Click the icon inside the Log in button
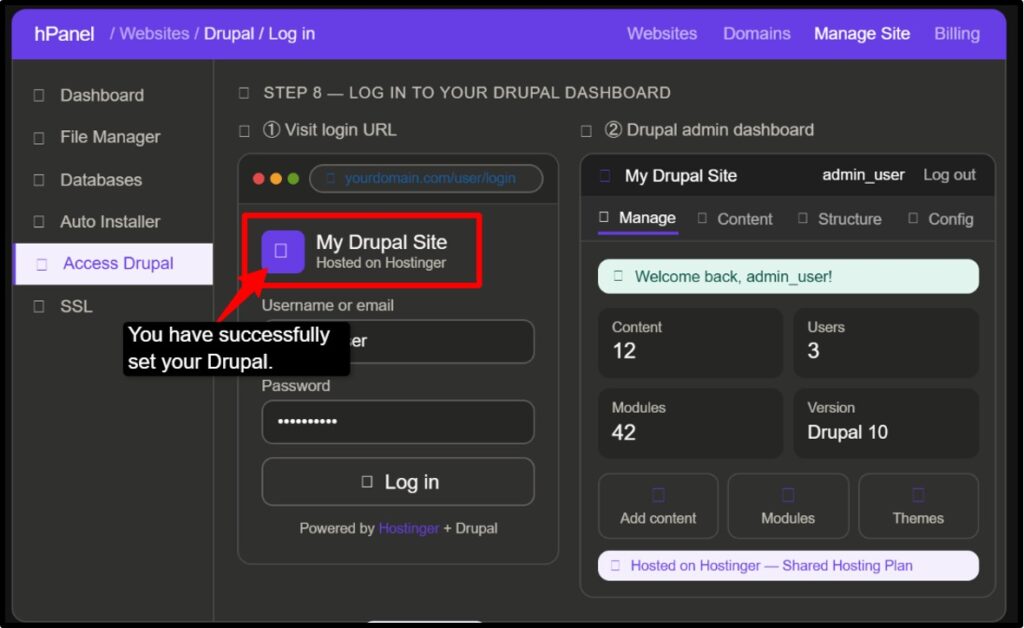The image size is (1024, 628). click(x=367, y=482)
